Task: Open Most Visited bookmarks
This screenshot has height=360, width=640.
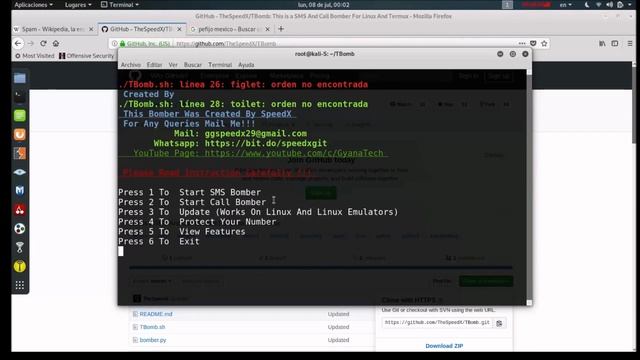Action: 34,56
